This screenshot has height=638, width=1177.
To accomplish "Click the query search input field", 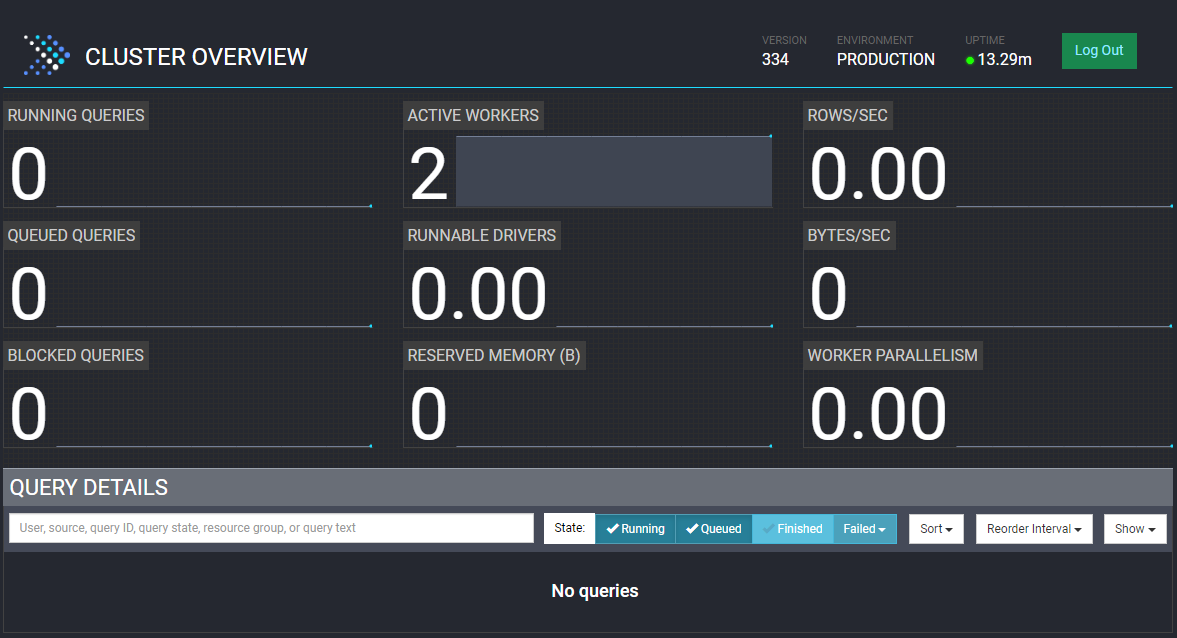I will coord(270,527).
